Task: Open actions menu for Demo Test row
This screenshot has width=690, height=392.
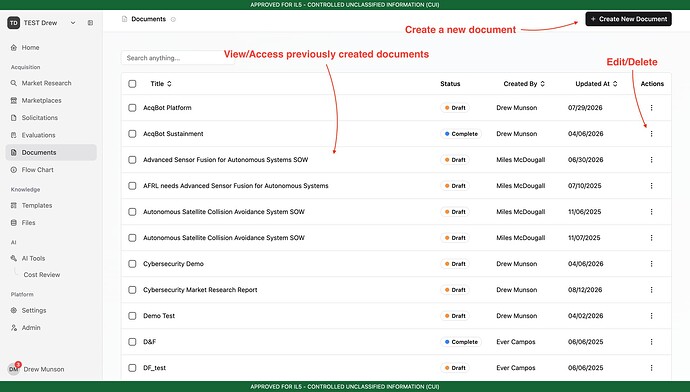Action: (651, 316)
